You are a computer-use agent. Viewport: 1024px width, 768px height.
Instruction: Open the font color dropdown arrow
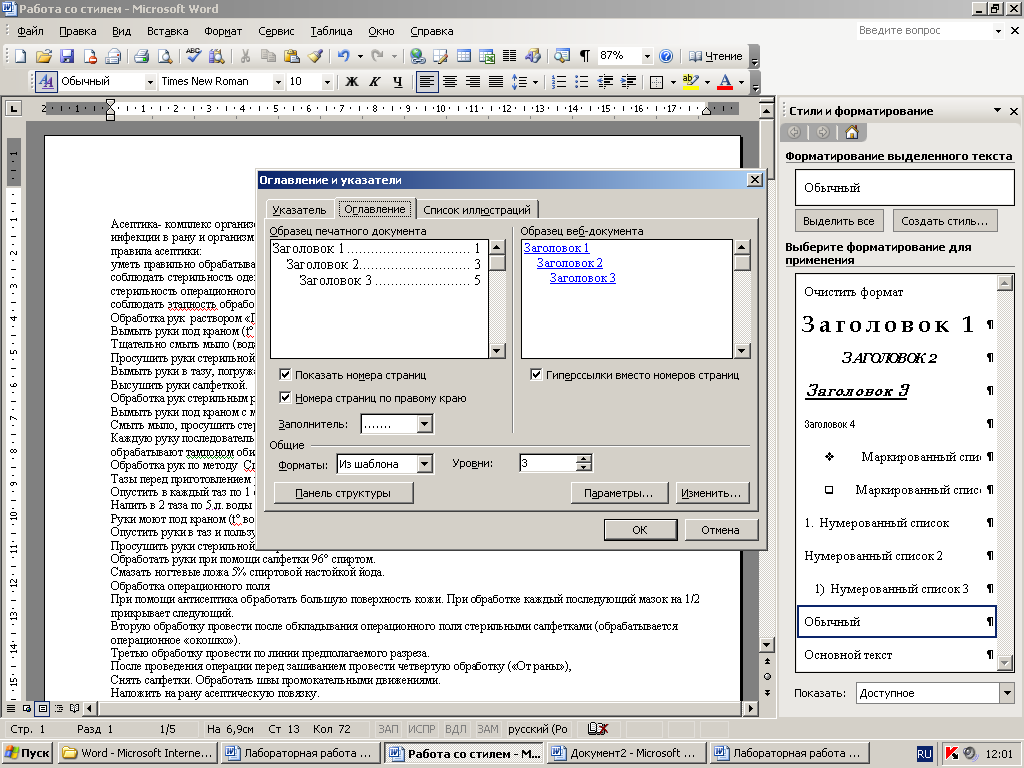(741, 82)
